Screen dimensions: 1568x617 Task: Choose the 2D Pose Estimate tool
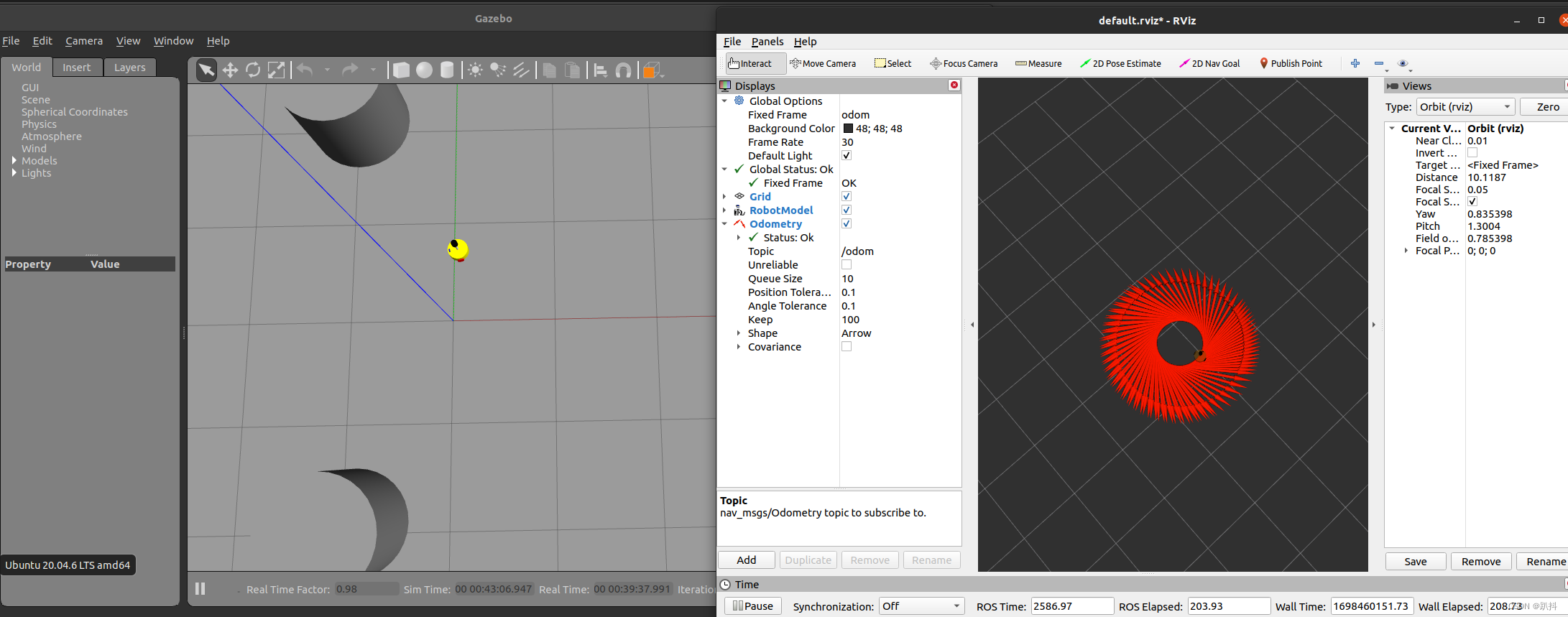coord(1121,63)
